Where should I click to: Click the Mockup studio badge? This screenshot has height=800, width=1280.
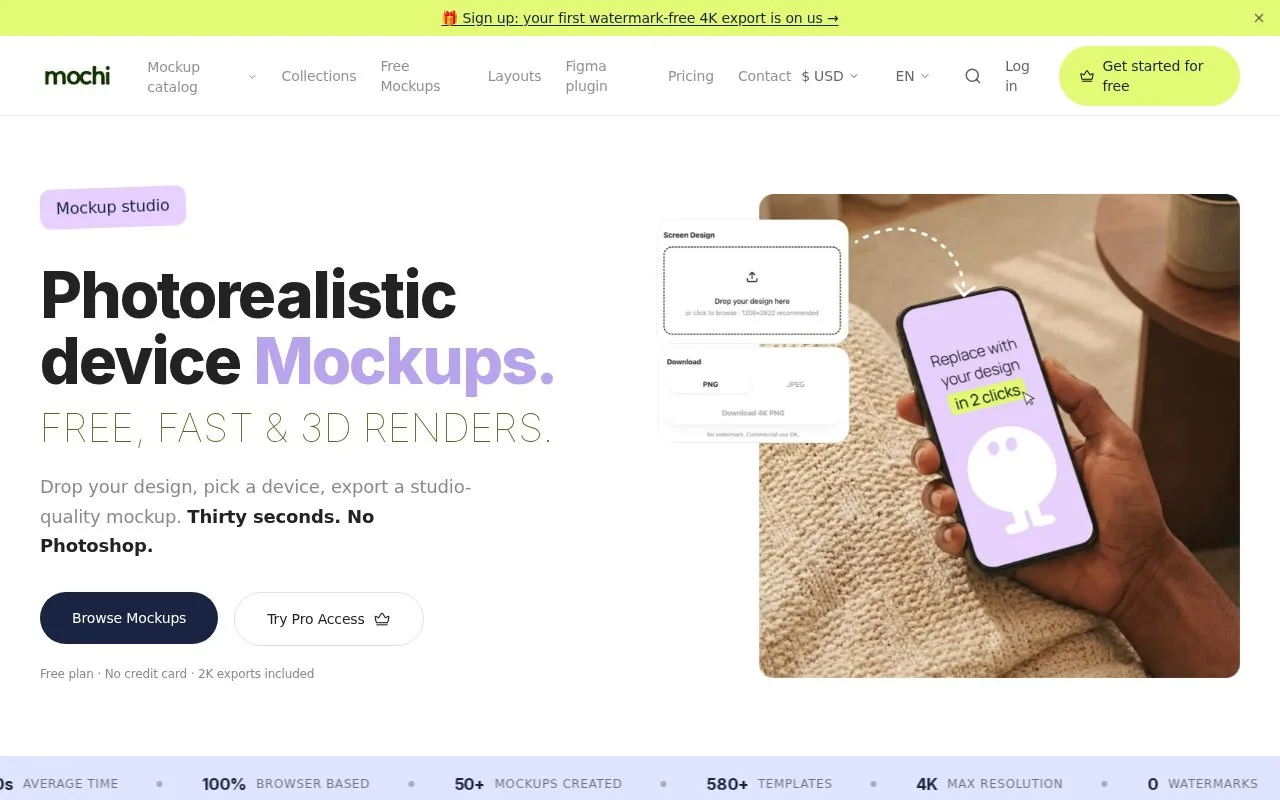113,207
